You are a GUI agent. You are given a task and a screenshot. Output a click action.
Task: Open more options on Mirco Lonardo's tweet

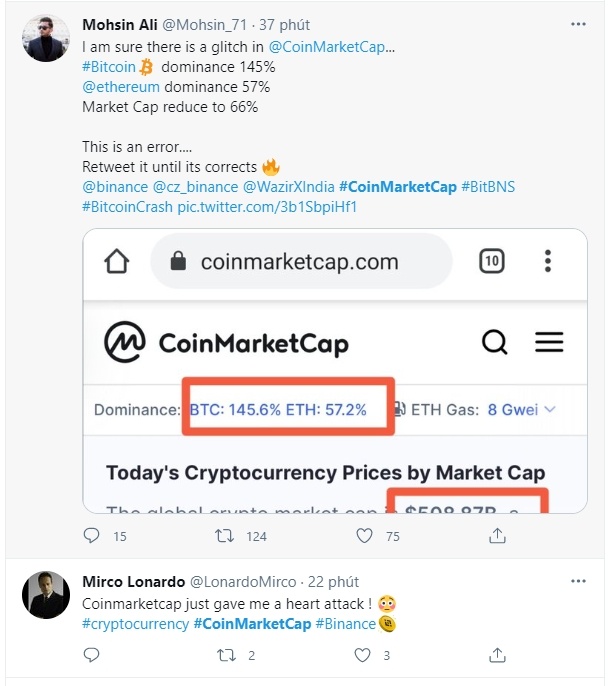click(x=578, y=581)
